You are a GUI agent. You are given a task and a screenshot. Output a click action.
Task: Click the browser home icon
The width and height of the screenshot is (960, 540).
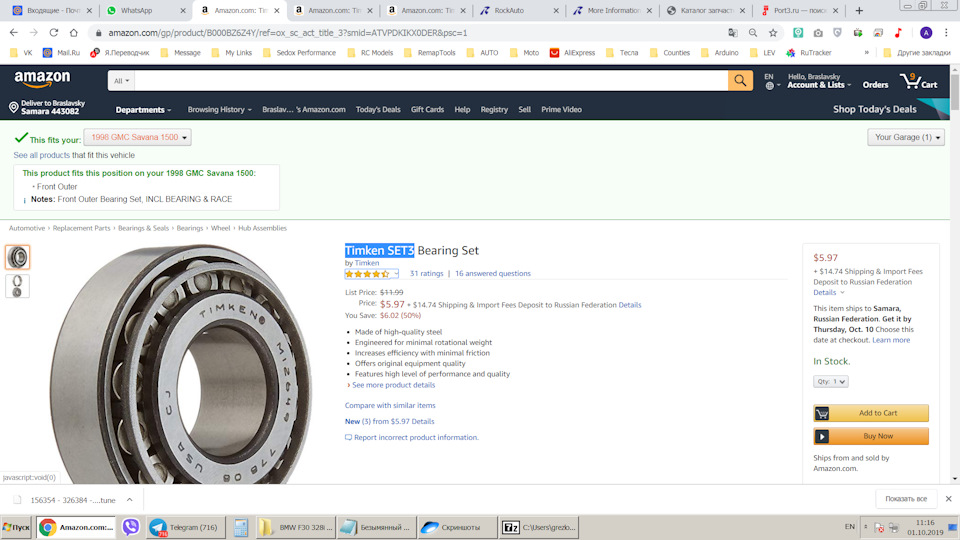tap(73, 32)
